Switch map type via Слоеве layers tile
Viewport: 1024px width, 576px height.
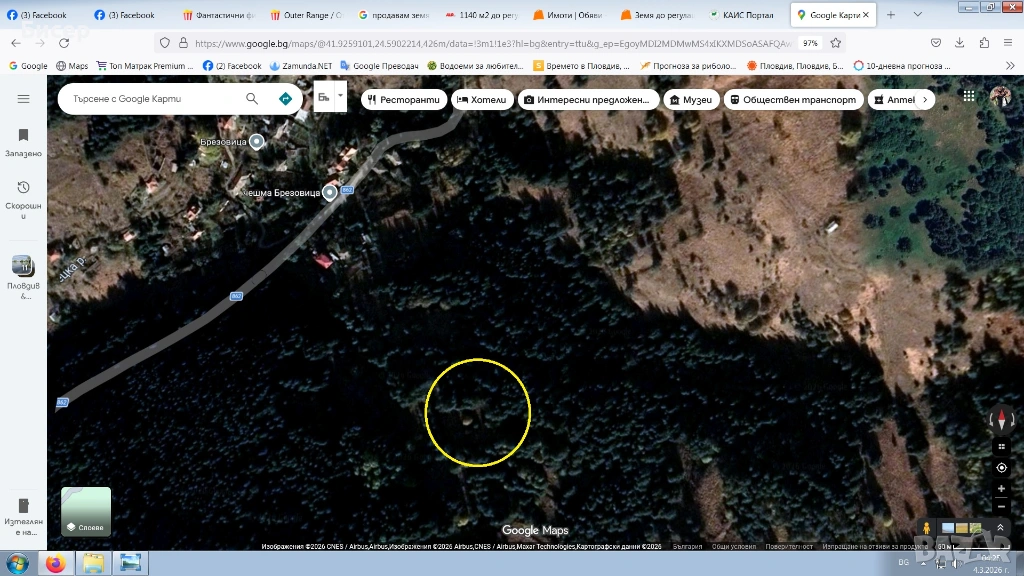click(x=86, y=512)
